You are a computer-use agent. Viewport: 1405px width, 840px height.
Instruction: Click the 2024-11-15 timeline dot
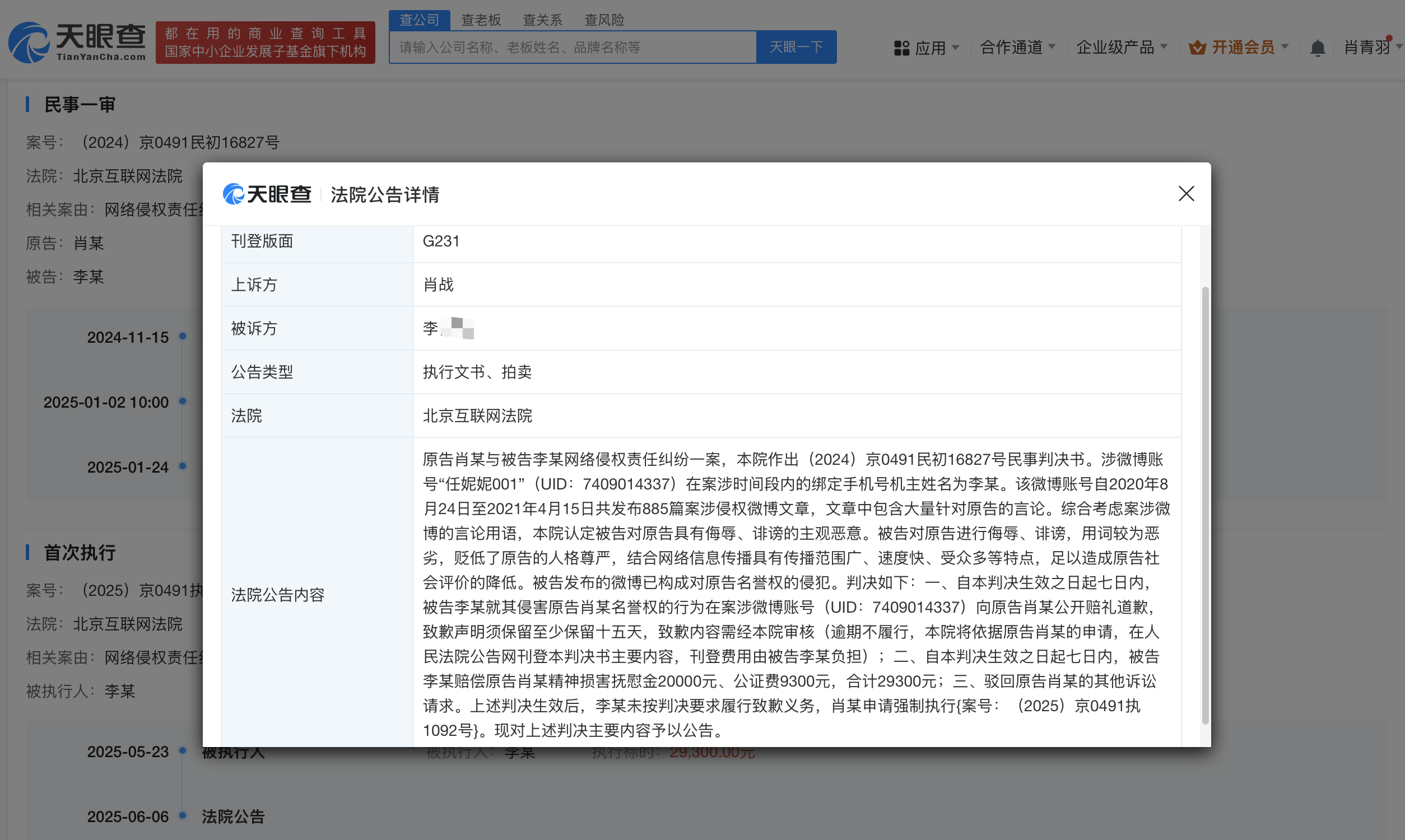(x=182, y=336)
